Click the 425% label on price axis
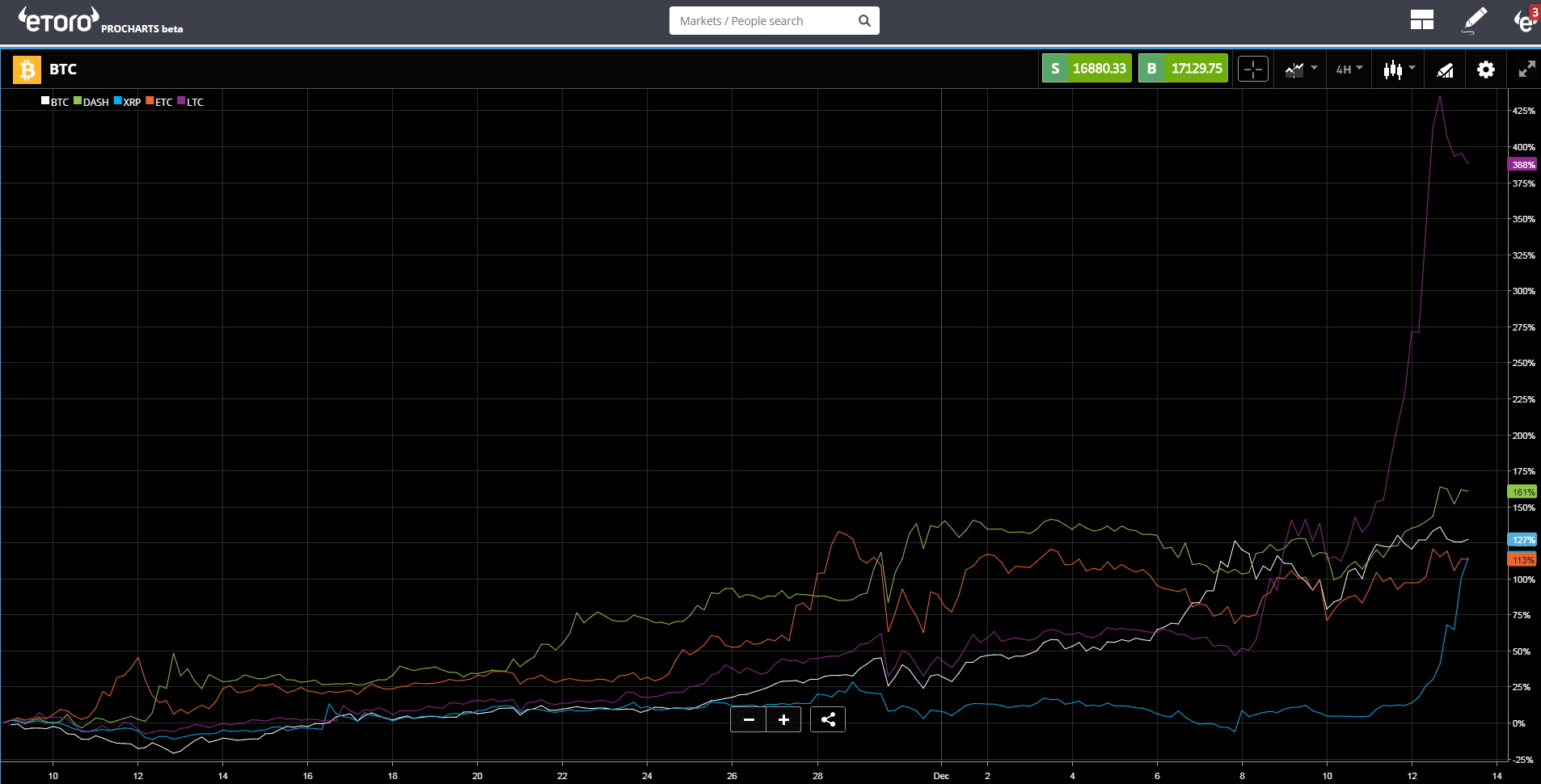This screenshot has height=784, width=1541. tap(1523, 111)
